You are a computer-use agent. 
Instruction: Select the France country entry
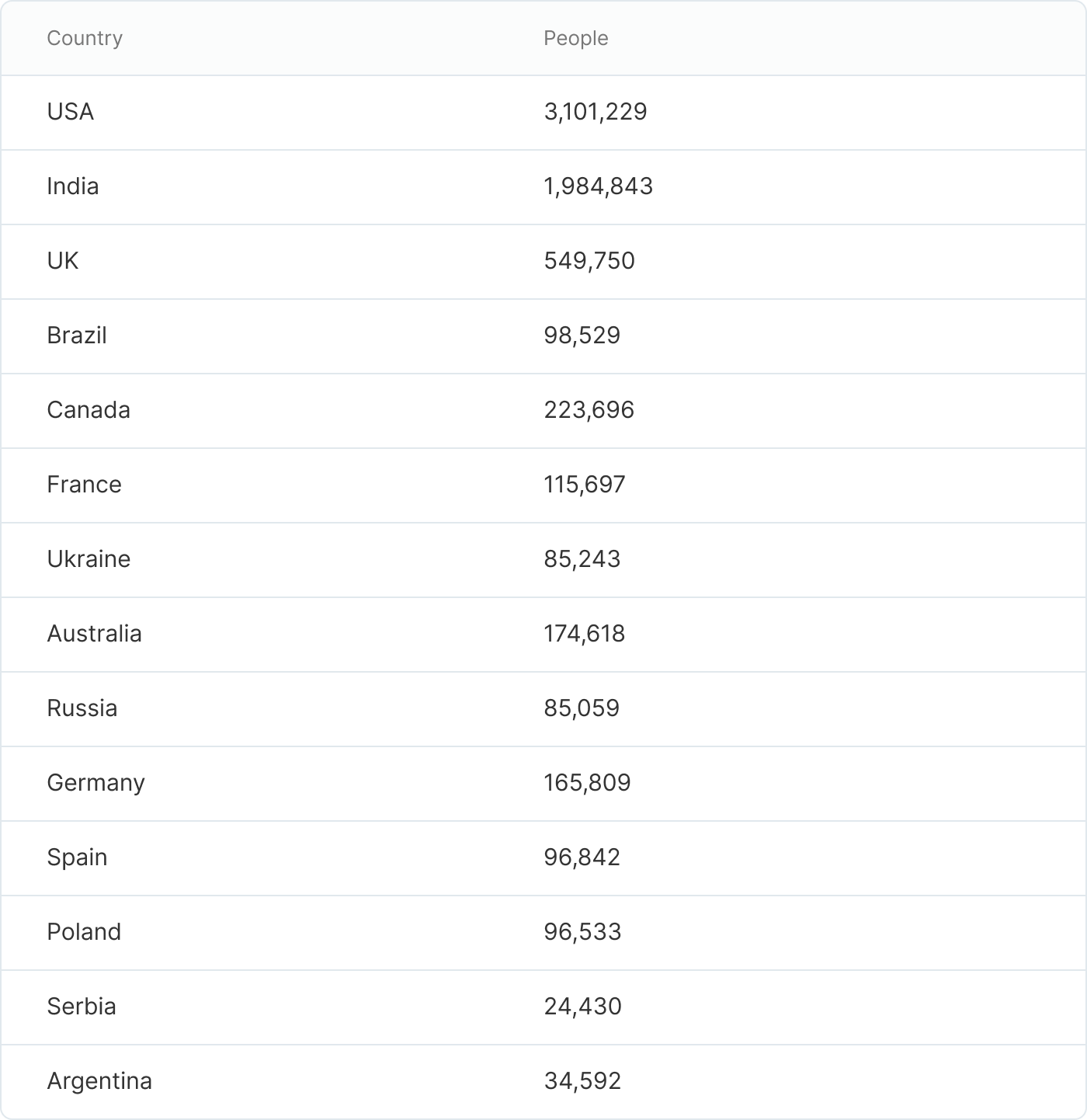coord(84,485)
